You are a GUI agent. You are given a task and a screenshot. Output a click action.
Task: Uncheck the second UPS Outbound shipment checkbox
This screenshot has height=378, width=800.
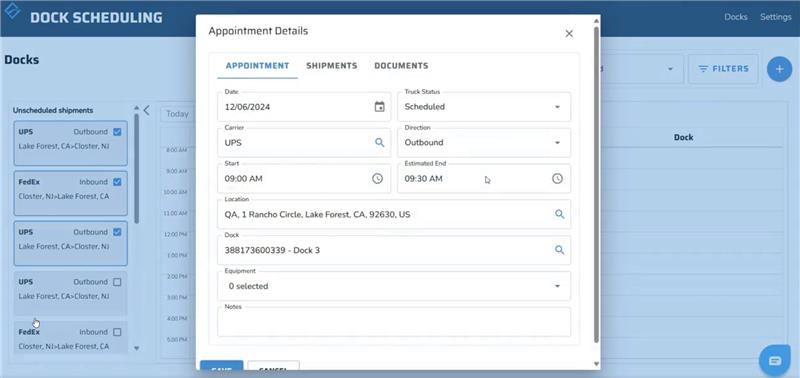(x=117, y=232)
